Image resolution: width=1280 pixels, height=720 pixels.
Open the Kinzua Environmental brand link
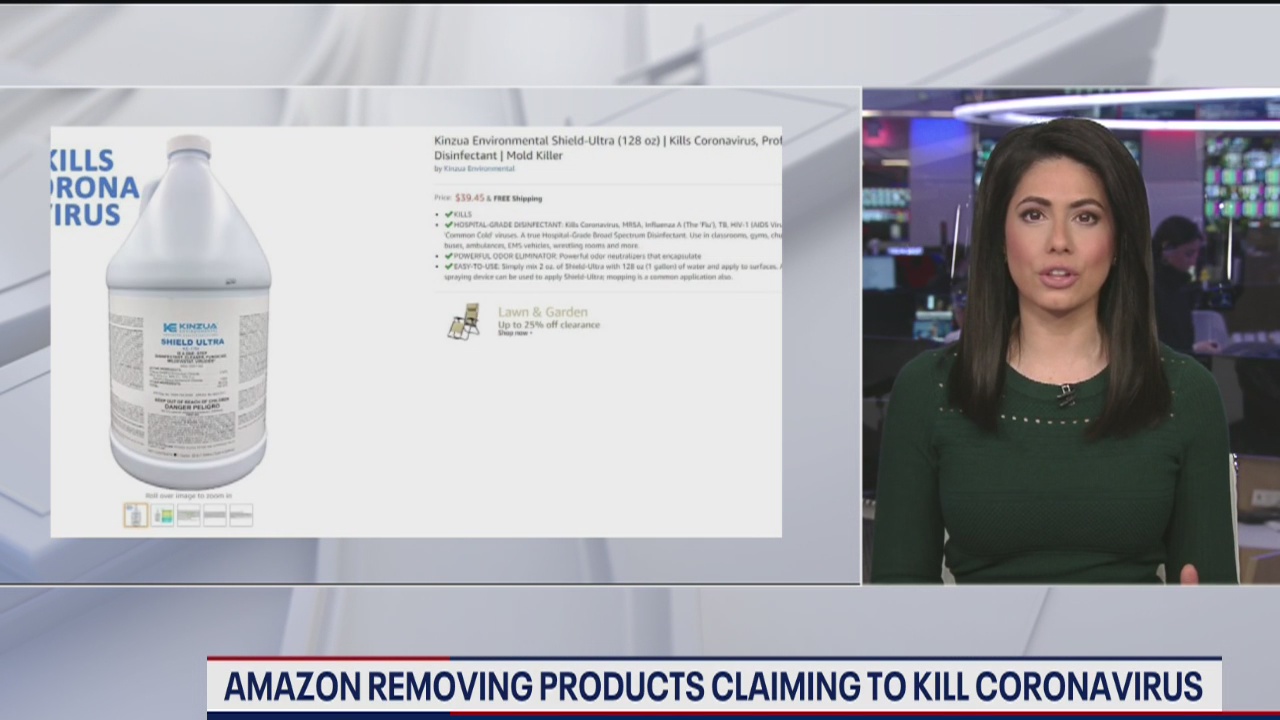479,169
